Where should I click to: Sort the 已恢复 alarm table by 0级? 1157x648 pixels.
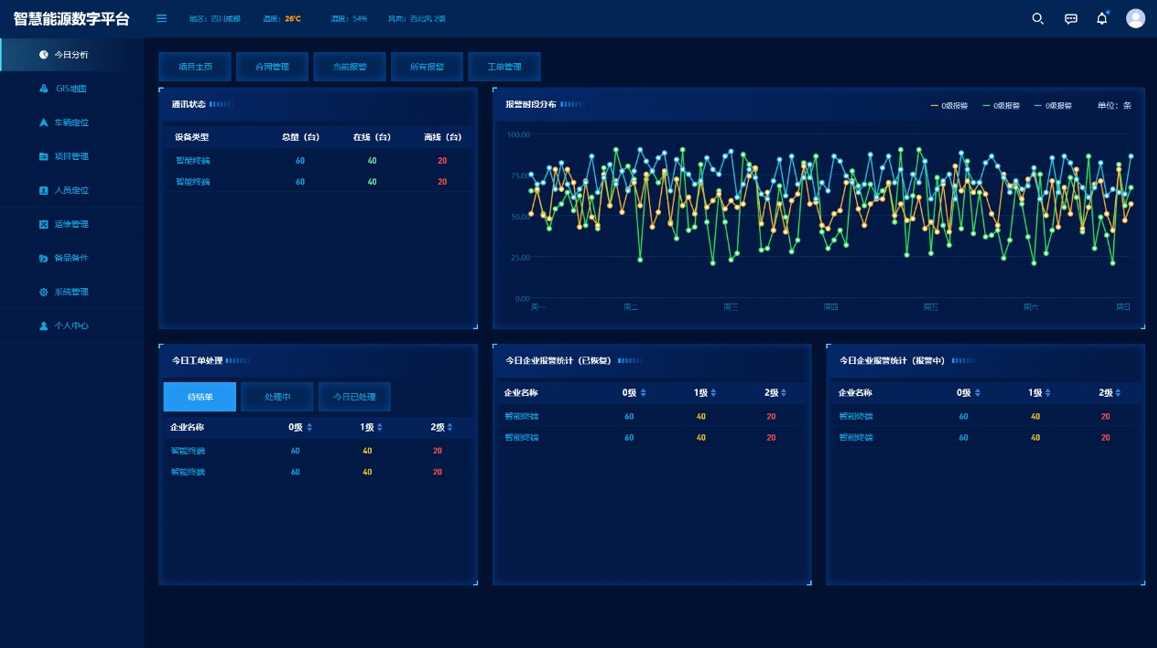pos(643,393)
